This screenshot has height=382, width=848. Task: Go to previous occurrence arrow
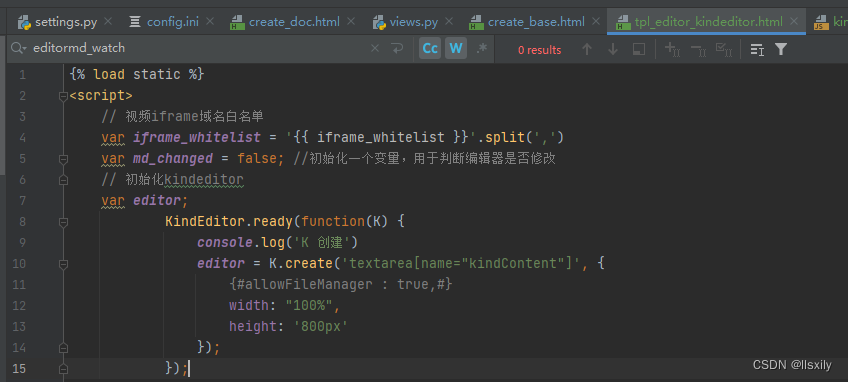coord(587,49)
